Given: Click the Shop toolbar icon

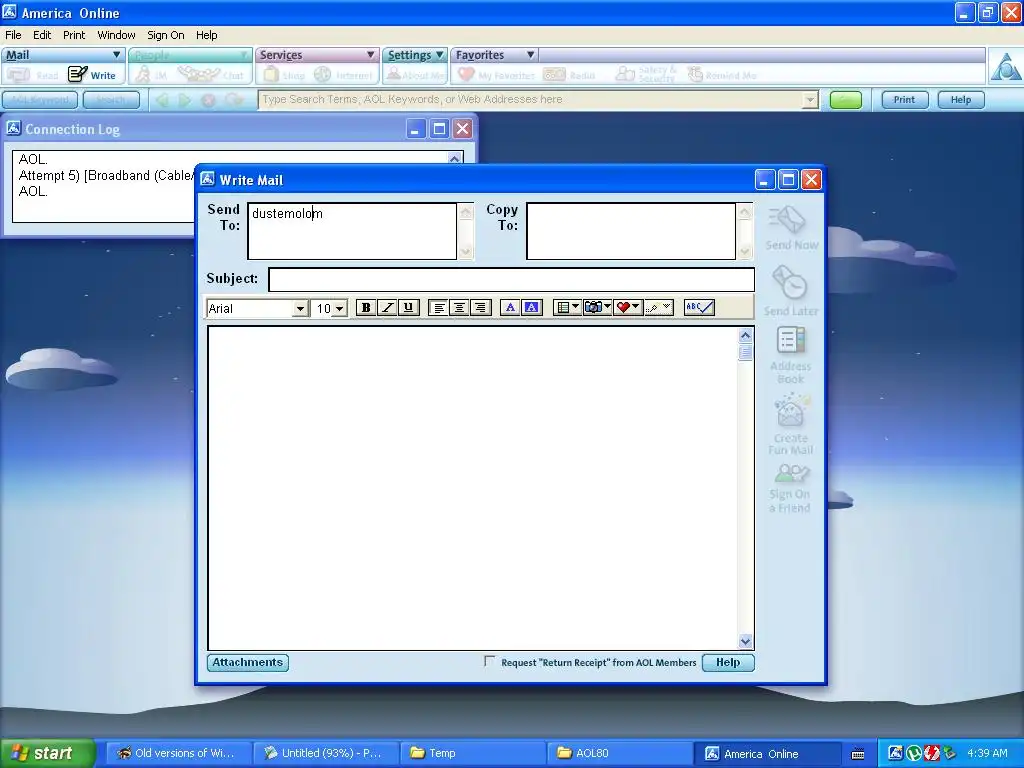Looking at the screenshot, I should pyautogui.click(x=271, y=74).
